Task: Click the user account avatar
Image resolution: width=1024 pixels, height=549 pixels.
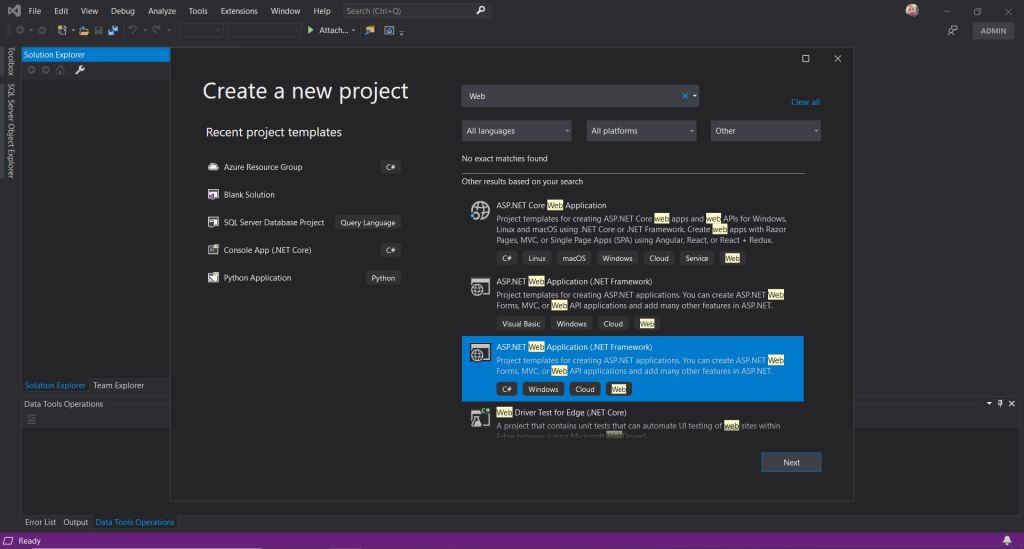Action: point(912,11)
